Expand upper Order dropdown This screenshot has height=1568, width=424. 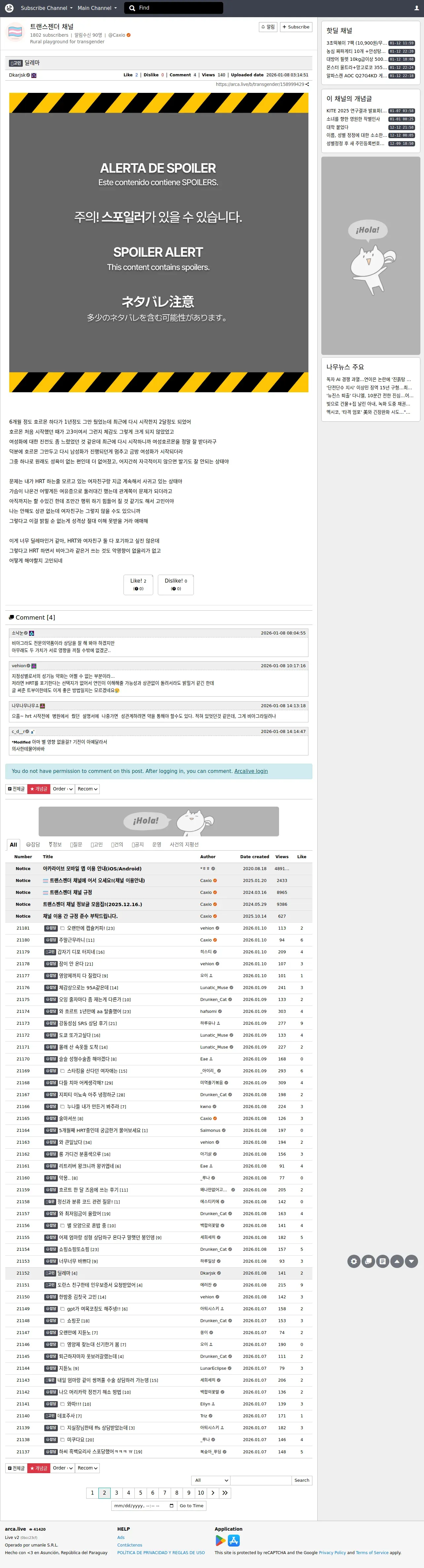point(63,789)
